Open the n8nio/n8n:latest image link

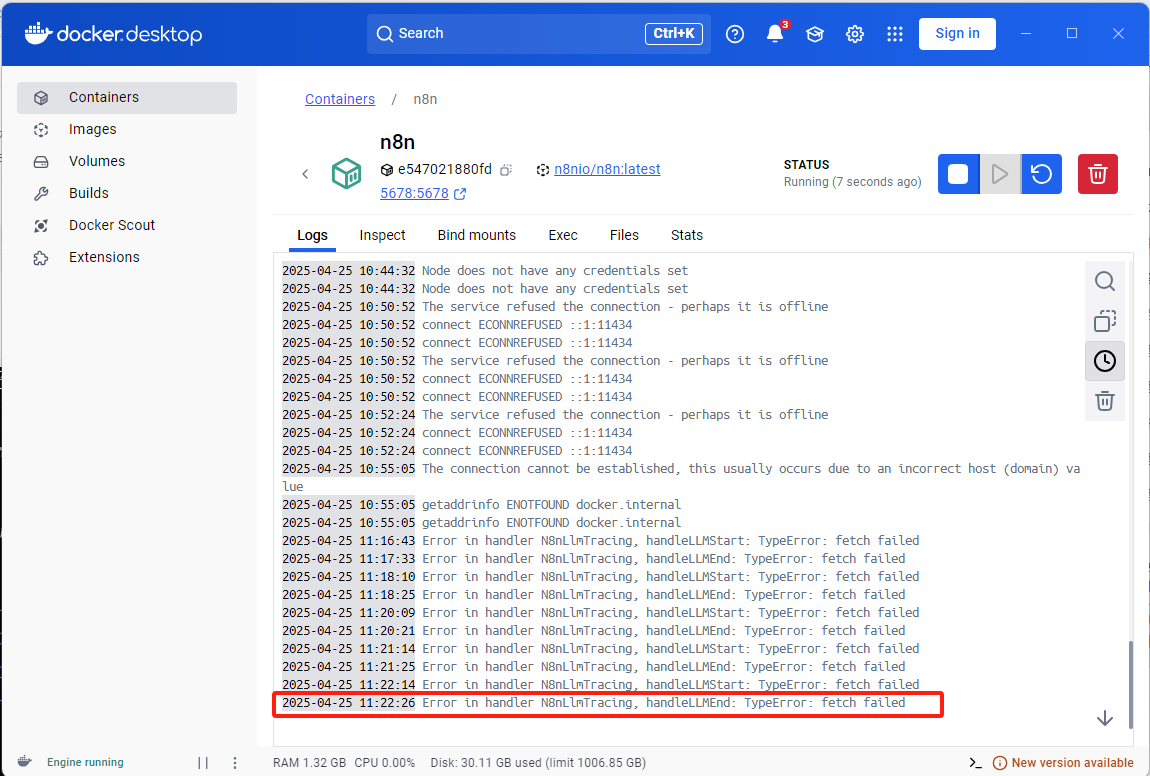(607, 169)
